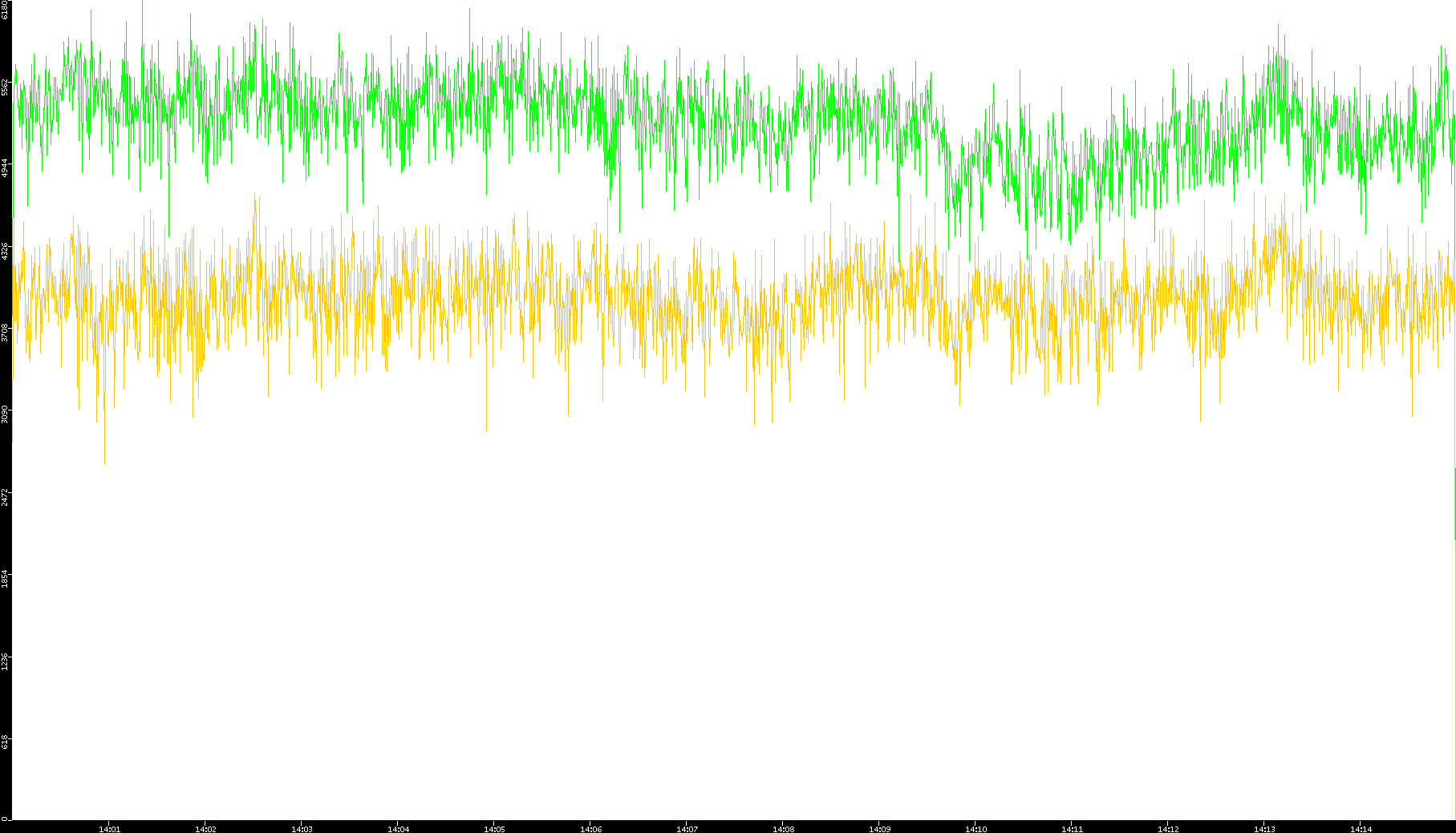Click the 6180 y-axis label
1456x833 pixels.
tap(6, 10)
